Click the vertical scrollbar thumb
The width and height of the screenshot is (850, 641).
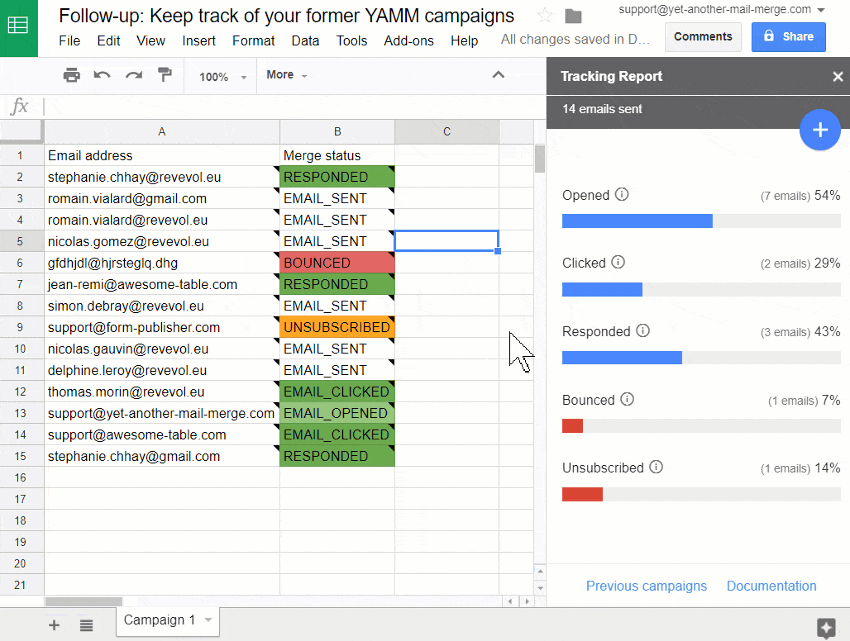pyautogui.click(x=539, y=159)
